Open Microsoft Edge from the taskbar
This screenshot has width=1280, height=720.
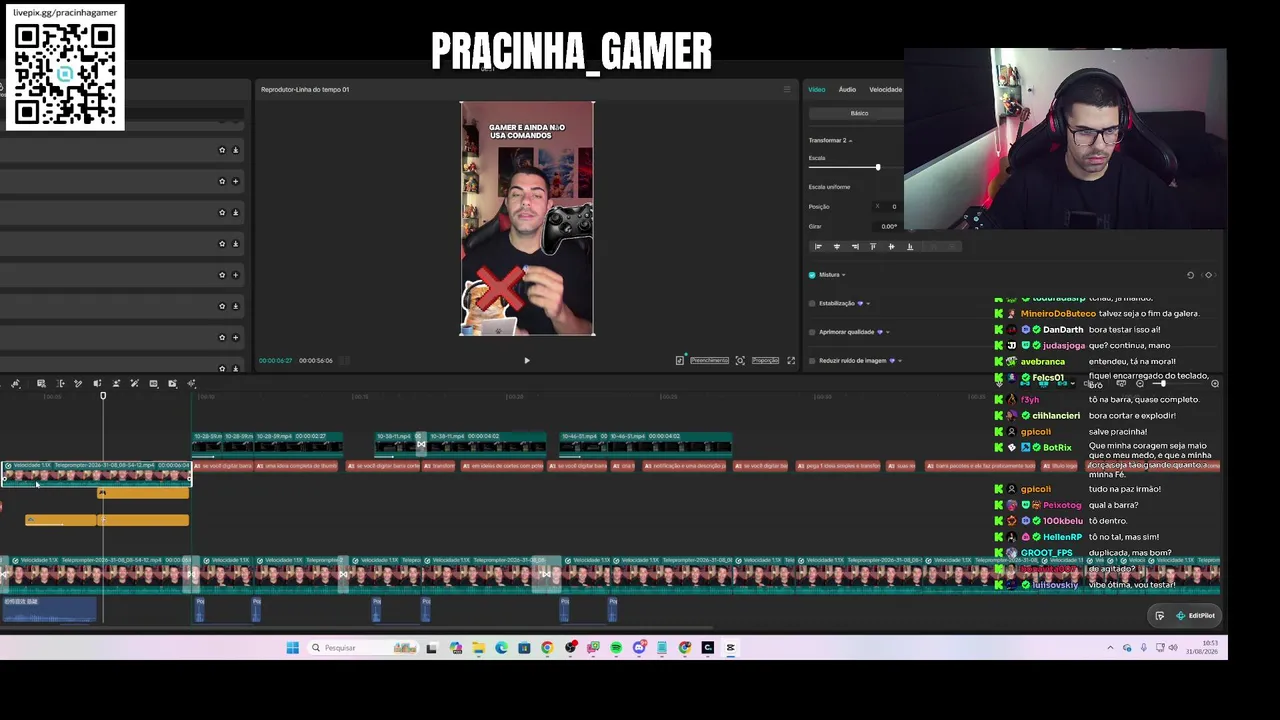[501, 648]
